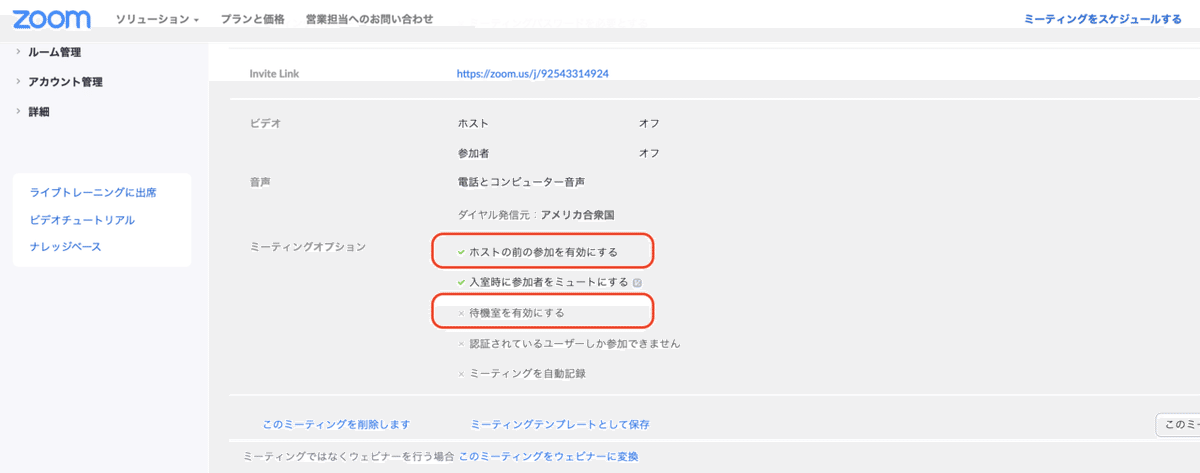Click ミーティングテンプレートとして保存 link
Image resolution: width=1200 pixels, height=473 pixels.
tap(560, 425)
